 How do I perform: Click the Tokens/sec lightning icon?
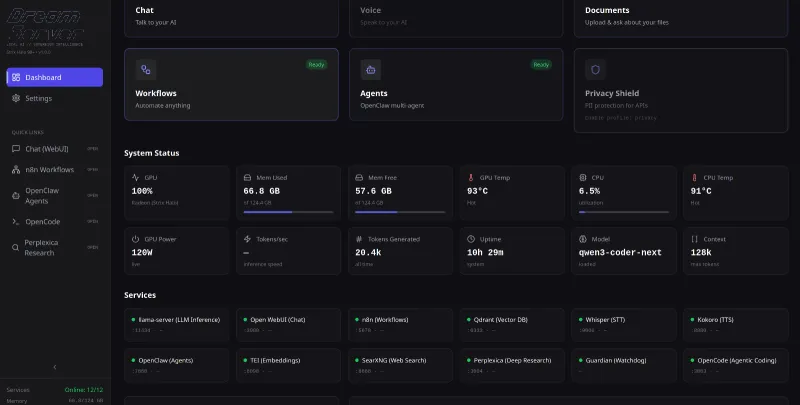[x=247, y=239]
